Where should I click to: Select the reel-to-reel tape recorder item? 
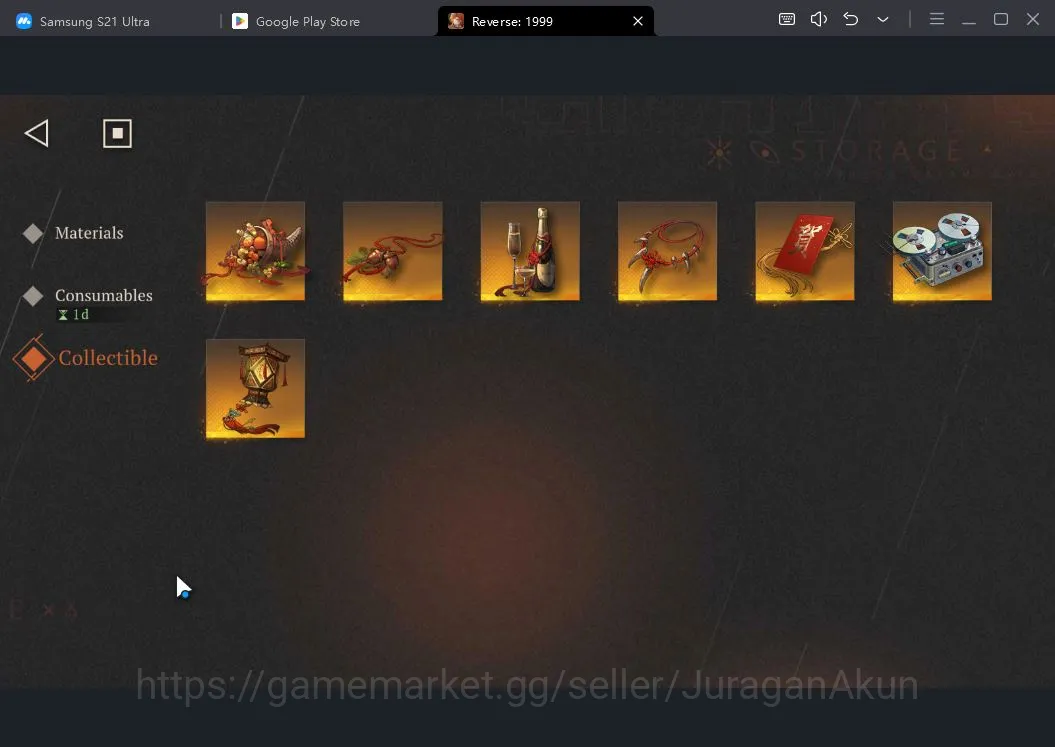click(x=942, y=251)
